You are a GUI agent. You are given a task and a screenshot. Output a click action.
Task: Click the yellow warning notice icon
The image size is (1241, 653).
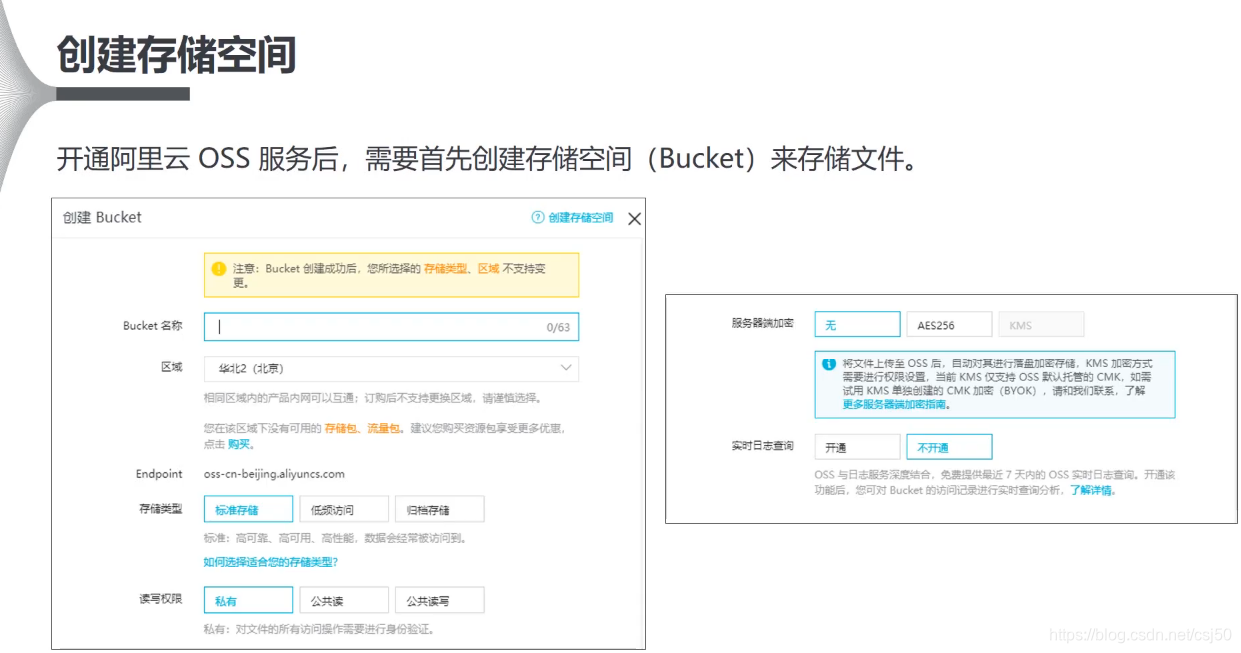218,268
